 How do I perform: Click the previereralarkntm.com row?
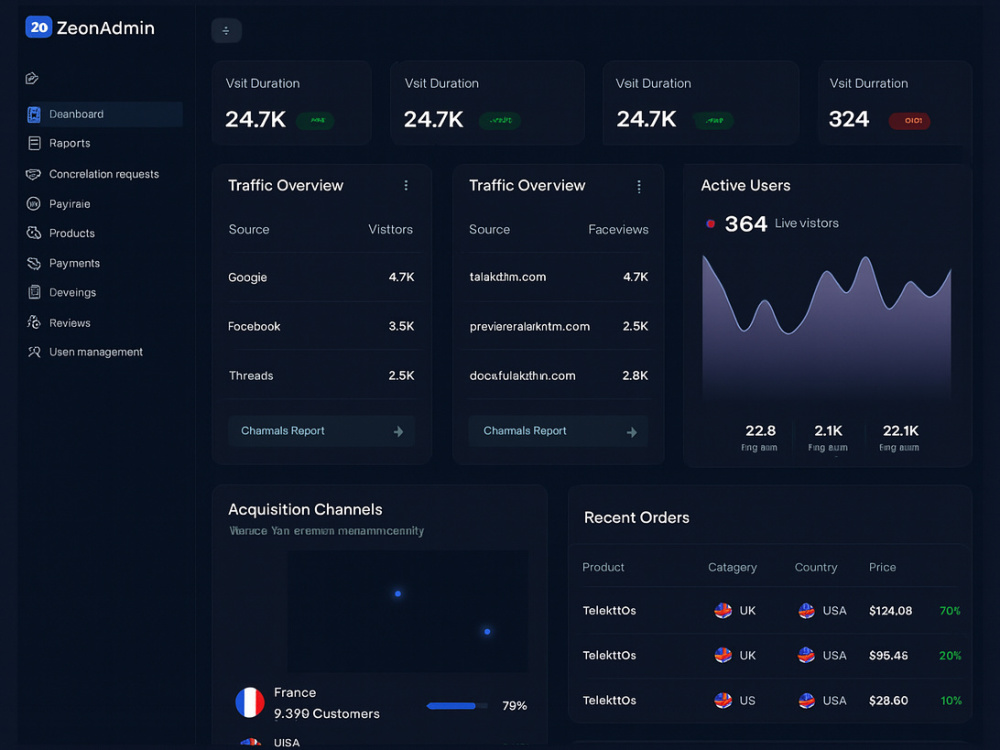pos(558,327)
